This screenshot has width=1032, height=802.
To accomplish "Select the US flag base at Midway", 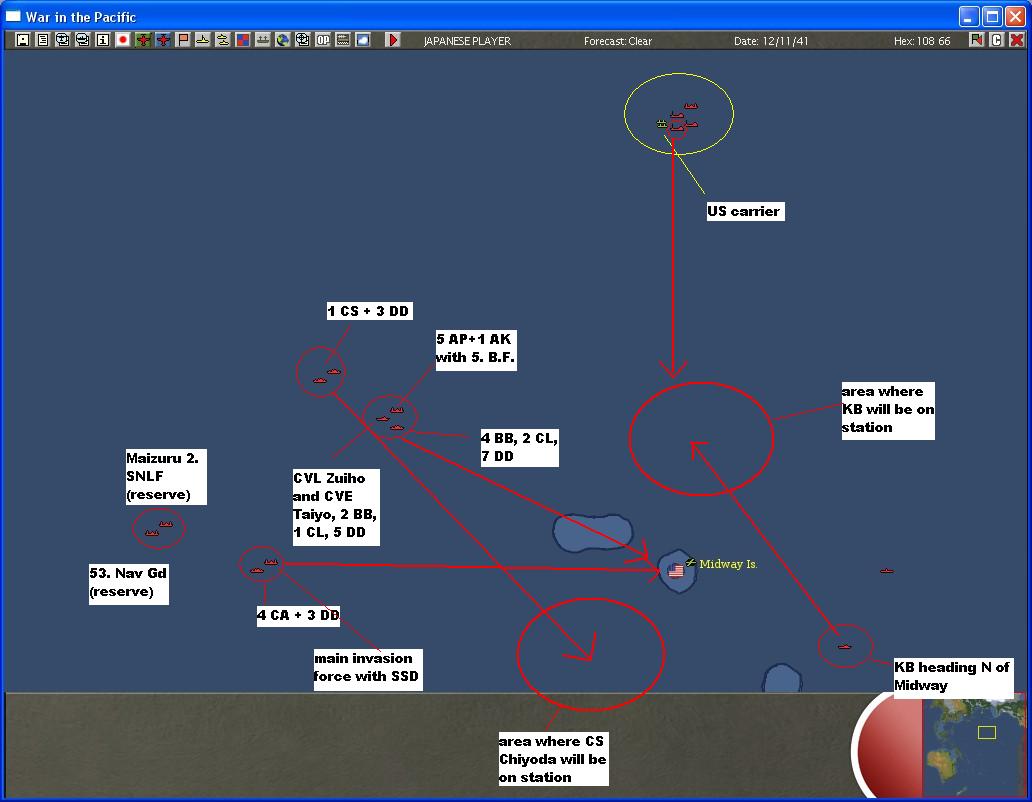I will pyautogui.click(x=676, y=570).
